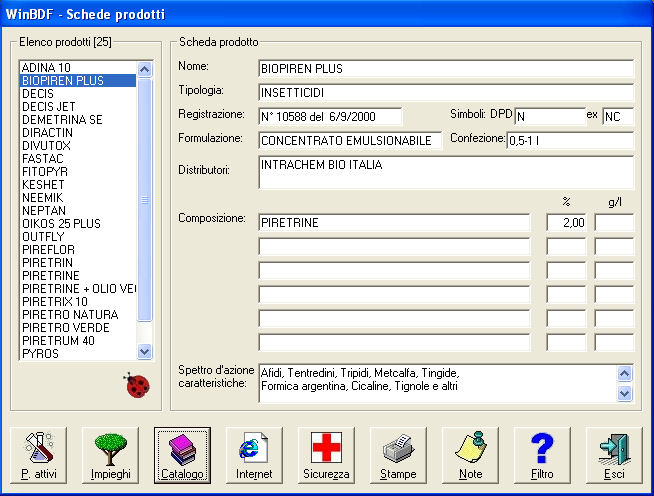Select DEMETRINA SE in product list
Viewport: 654px width, 496px height.
[x=78, y=120]
